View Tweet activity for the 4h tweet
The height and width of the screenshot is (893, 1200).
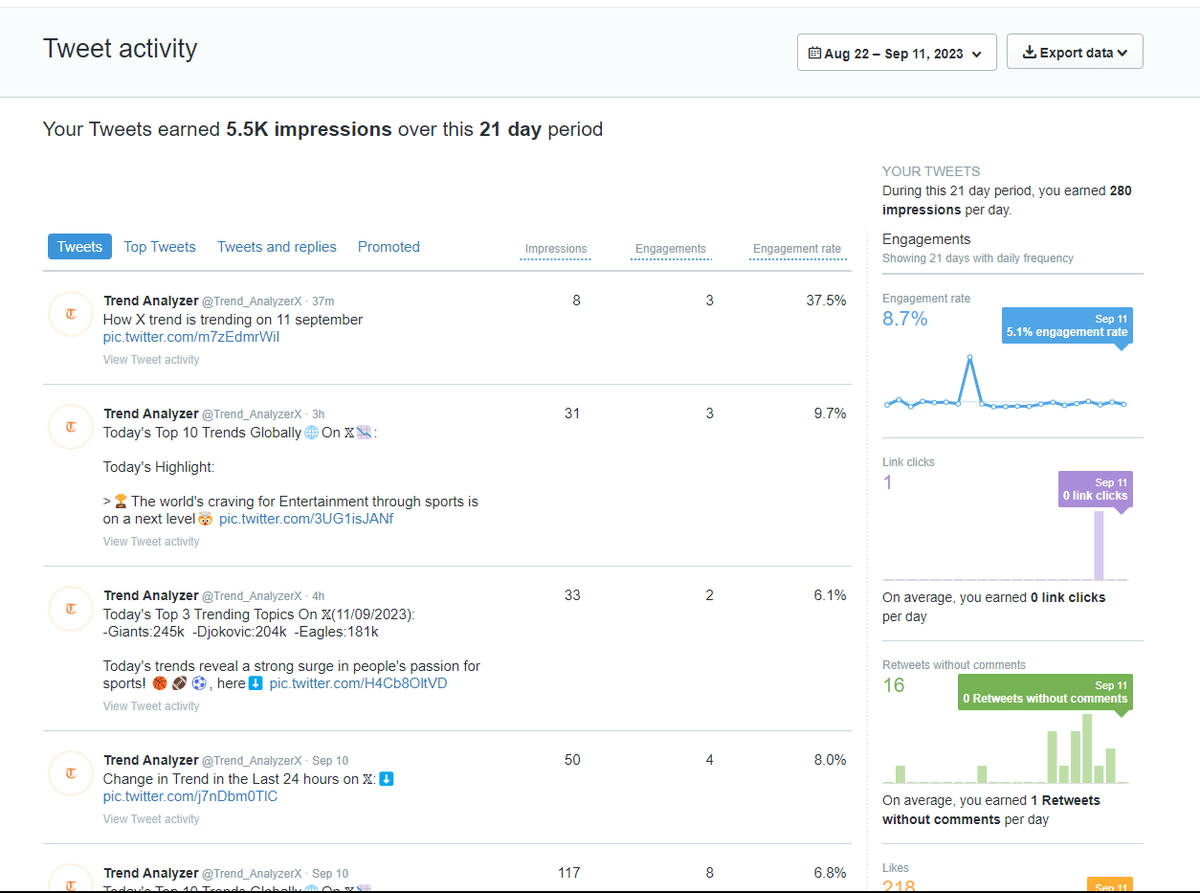[x=151, y=706]
